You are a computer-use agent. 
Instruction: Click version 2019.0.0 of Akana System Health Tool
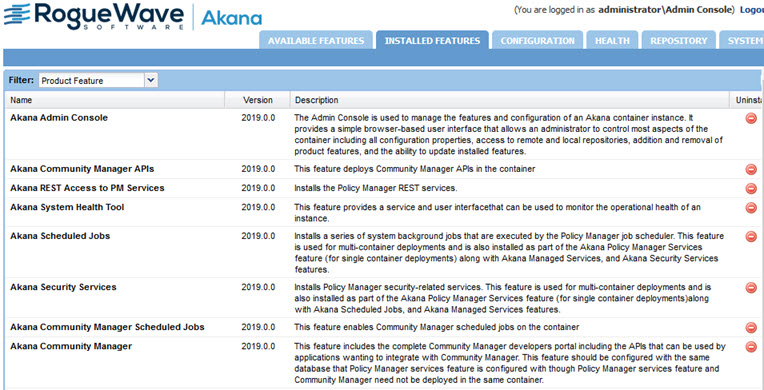pos(258,207)
